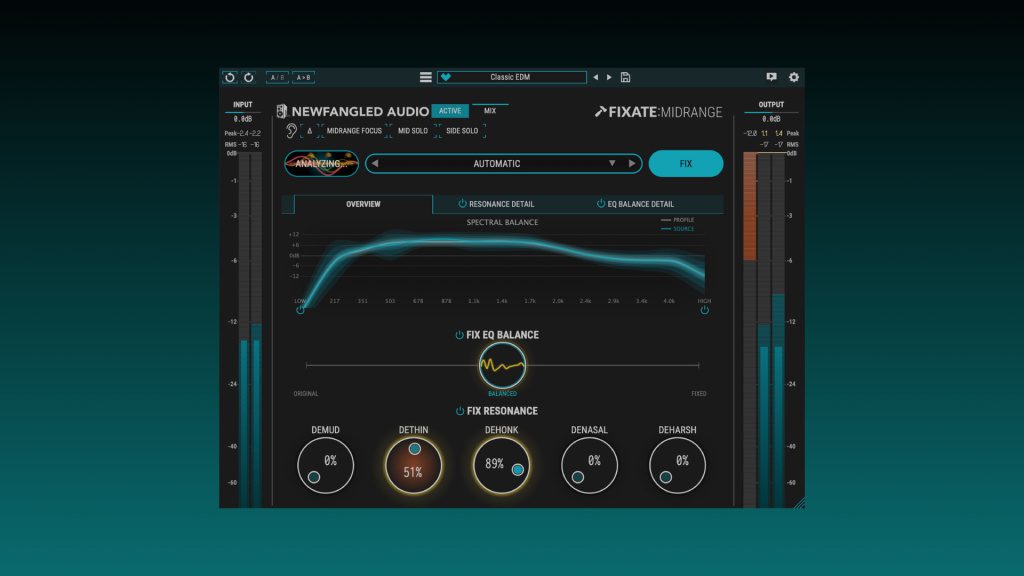The image size is (1024, 576).
Task: Click the PROFILE legend entry
Action: (x=678, y=220)
